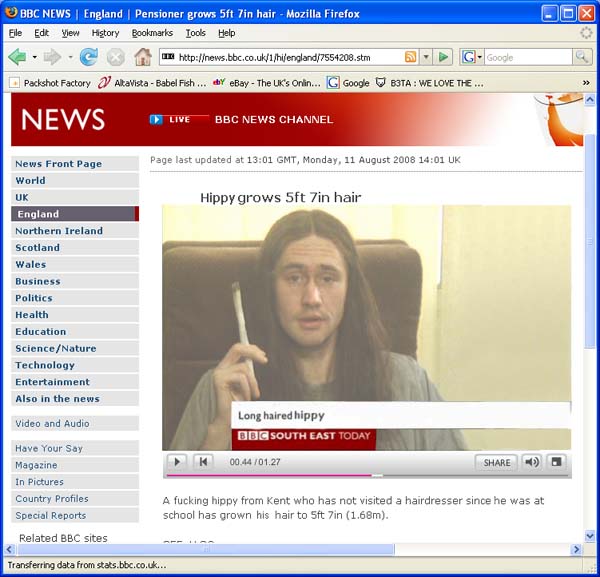Go to the Home page icon
Viewport: 600px width, 577px height.
click(142, 57)
